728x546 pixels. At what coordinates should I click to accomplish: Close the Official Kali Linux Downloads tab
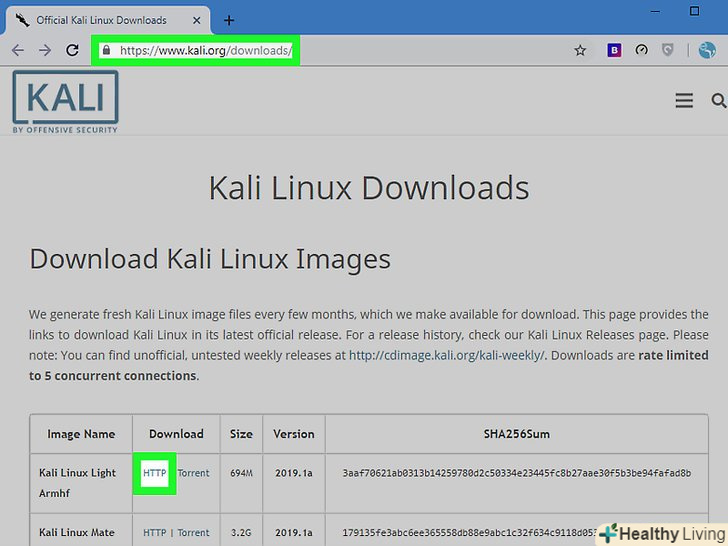pyautogui.click(x=197, y=20)
